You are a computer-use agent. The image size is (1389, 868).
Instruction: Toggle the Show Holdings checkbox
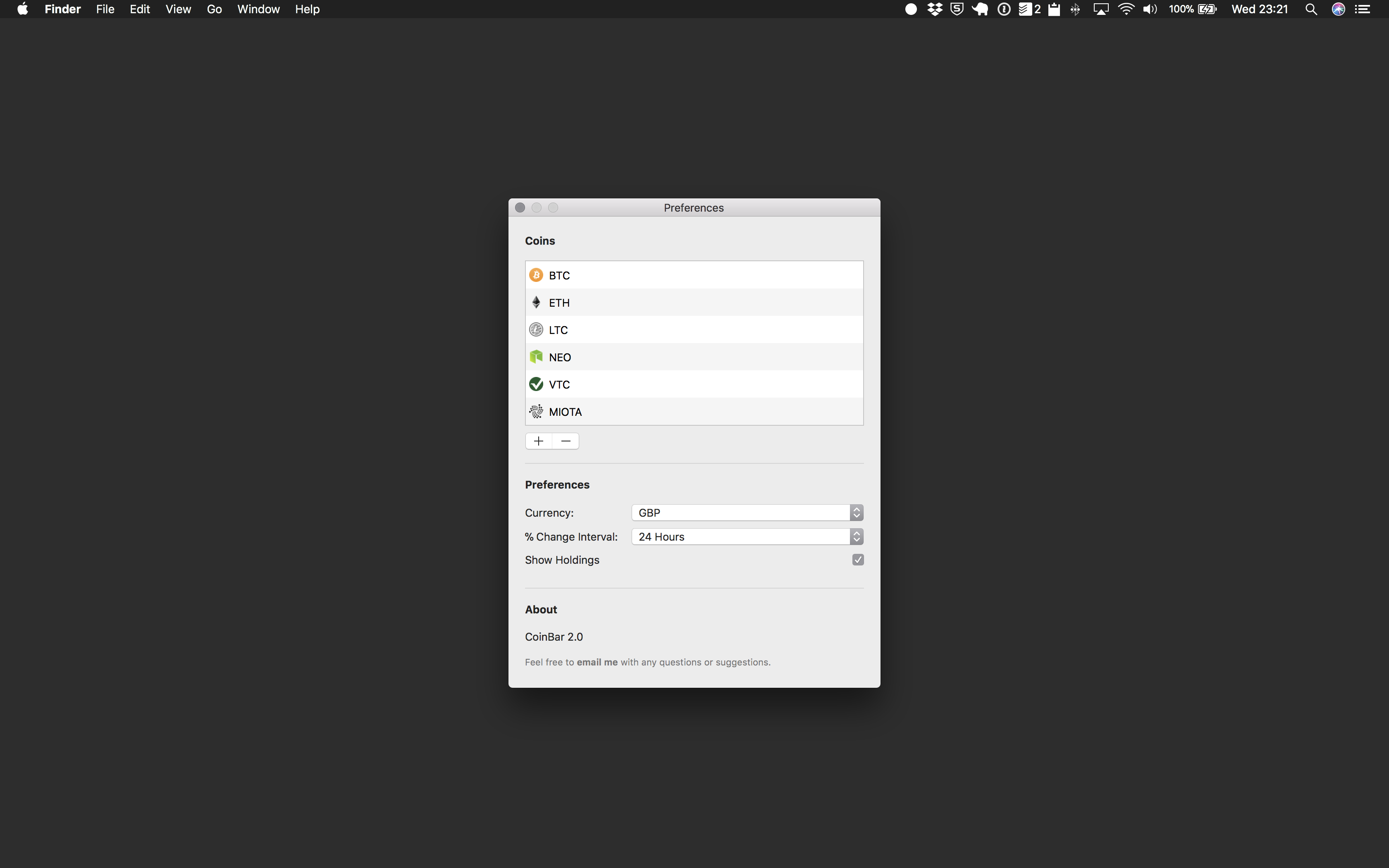[857, 560]
